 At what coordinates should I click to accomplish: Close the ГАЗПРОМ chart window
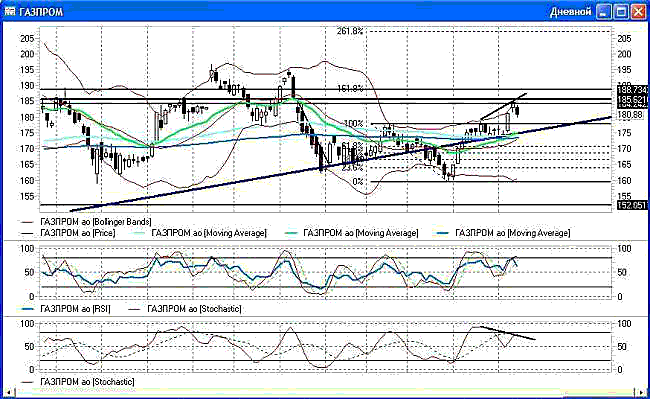click(638, 12)
